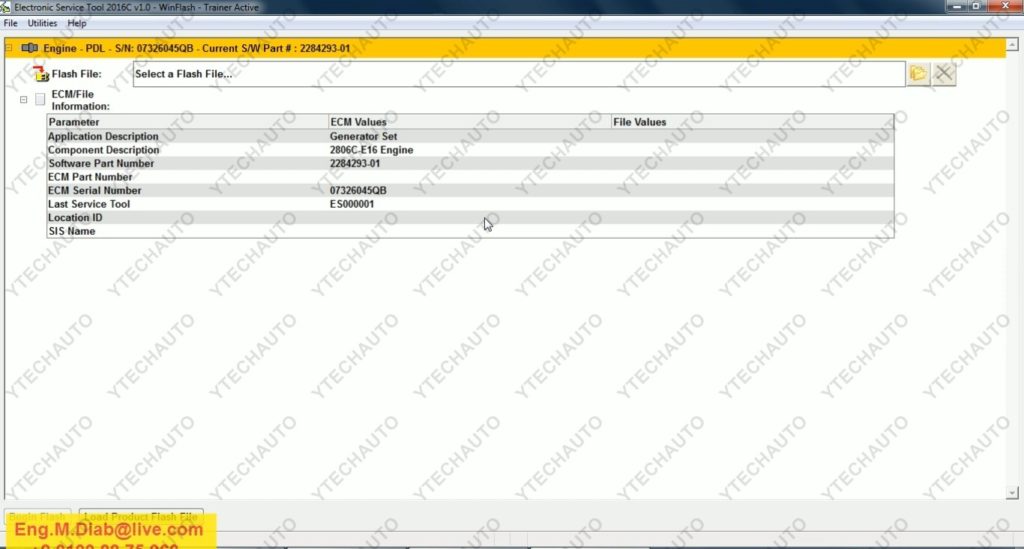Click the app icon in the title bar
The height and width of the screenshot is (549, 1024).
click(6, 6)
